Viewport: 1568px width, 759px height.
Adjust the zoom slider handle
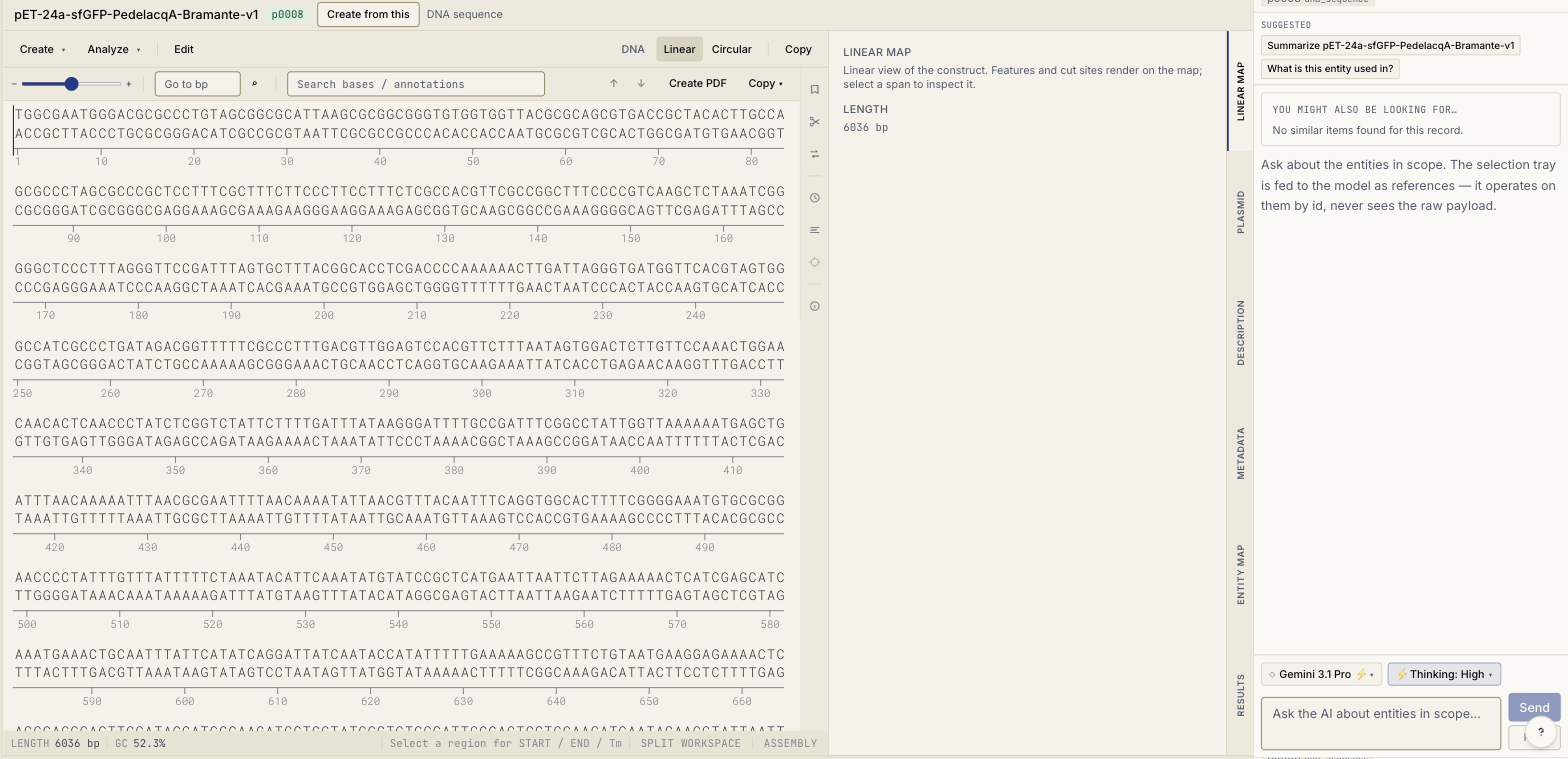pyautogui.click(x=71, y=84)
